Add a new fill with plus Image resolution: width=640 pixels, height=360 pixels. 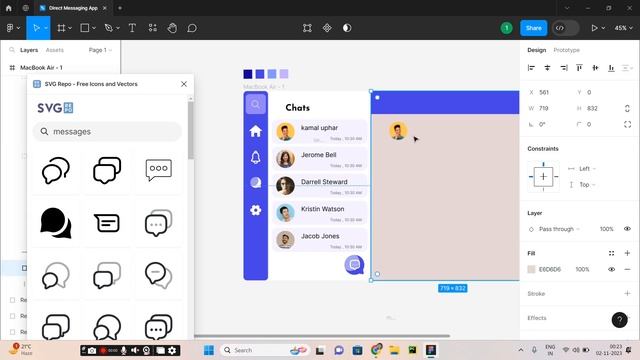[x=627, y=253]
